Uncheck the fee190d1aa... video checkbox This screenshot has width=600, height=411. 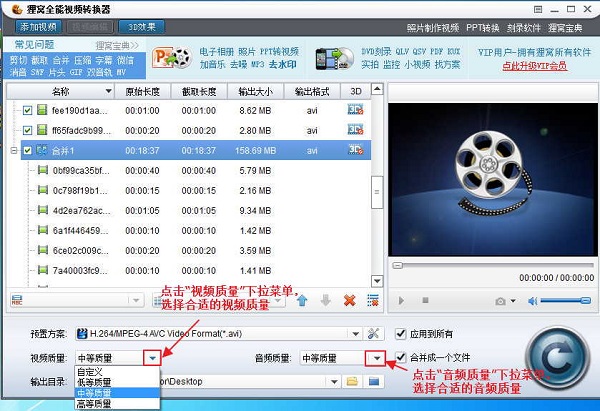point(27,111)
